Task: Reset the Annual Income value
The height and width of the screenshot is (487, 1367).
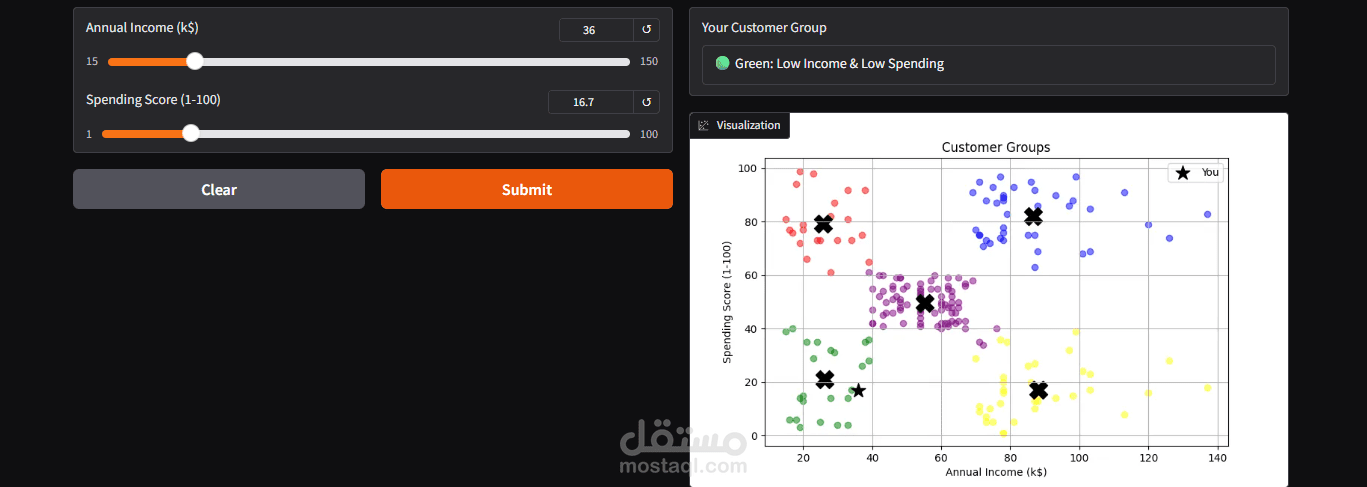Action: tap(646, 30)
